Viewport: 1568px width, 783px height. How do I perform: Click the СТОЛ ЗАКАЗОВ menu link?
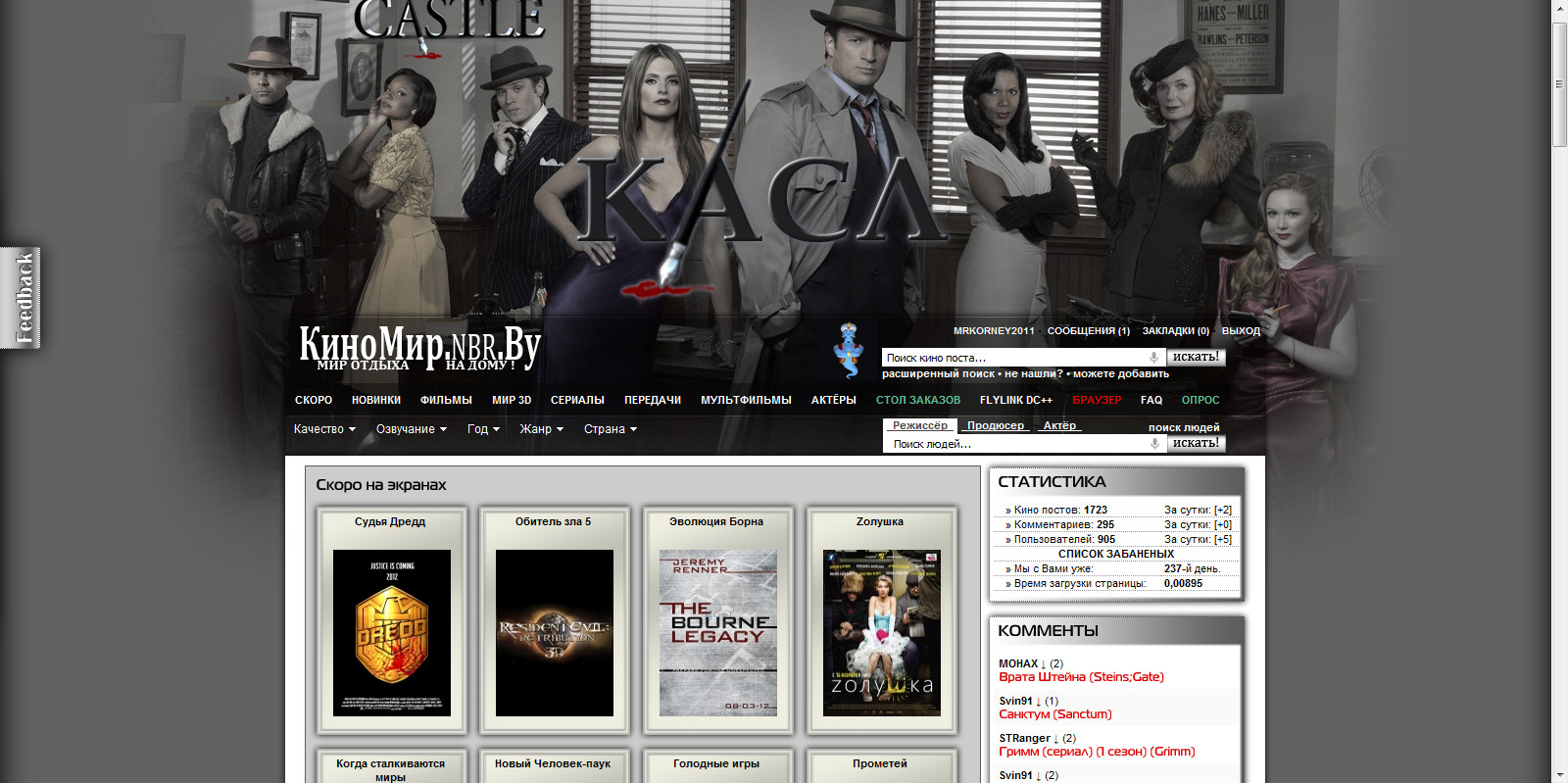pyautogui.click(x=918, y=400)
